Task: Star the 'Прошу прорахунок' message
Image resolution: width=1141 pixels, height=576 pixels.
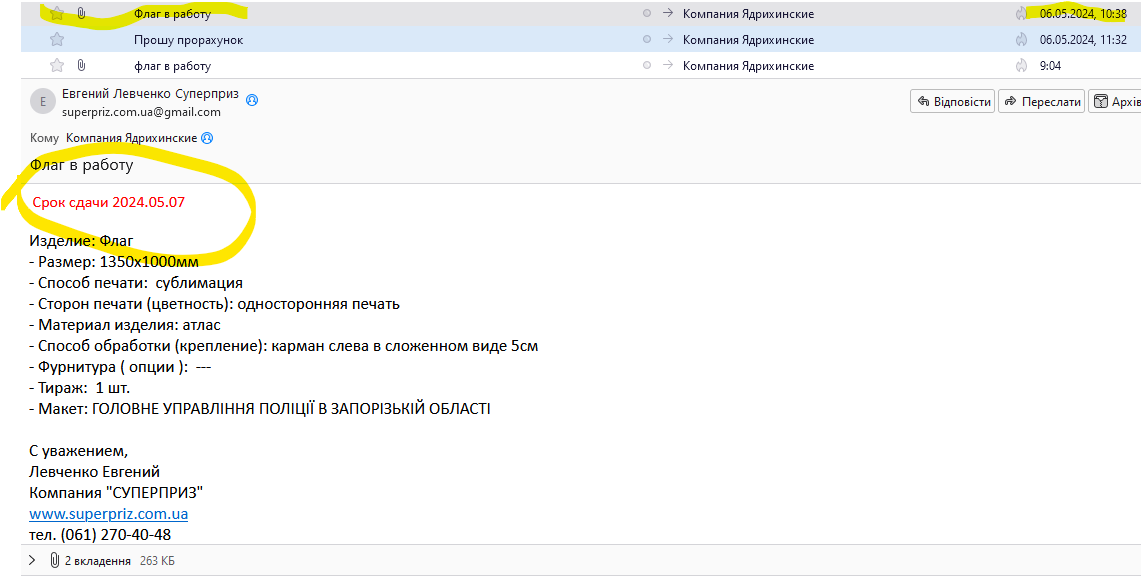Action: [57, 40]
